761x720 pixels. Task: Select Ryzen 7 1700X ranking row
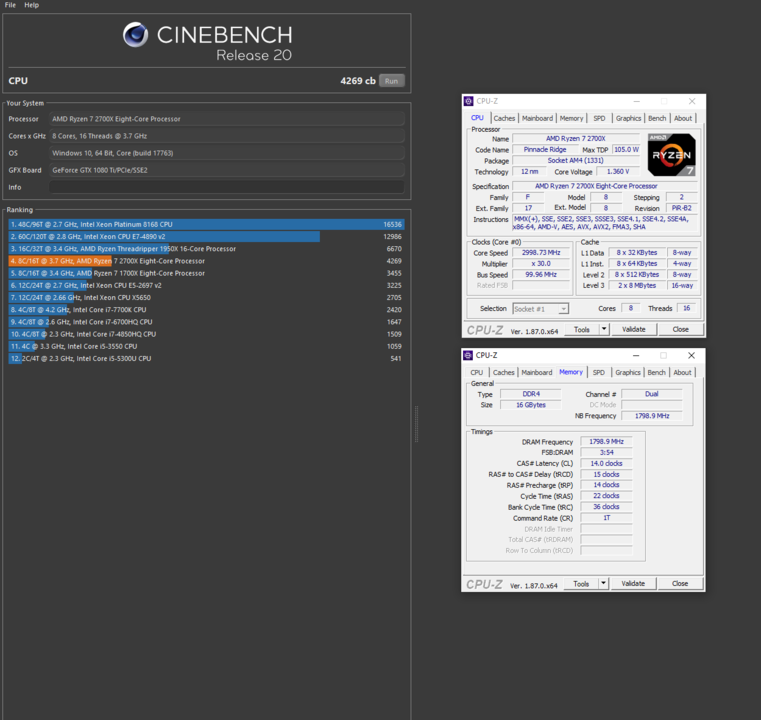(206, 273)
